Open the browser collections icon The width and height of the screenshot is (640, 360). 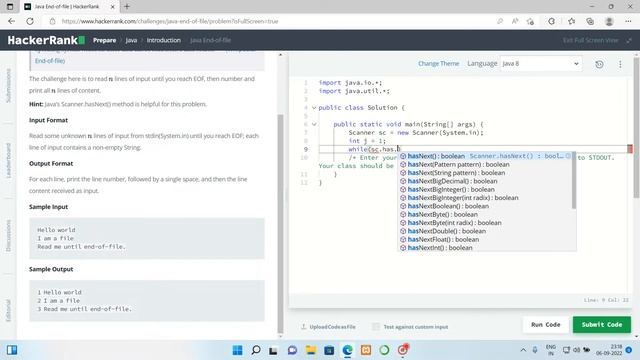(590, 21)
